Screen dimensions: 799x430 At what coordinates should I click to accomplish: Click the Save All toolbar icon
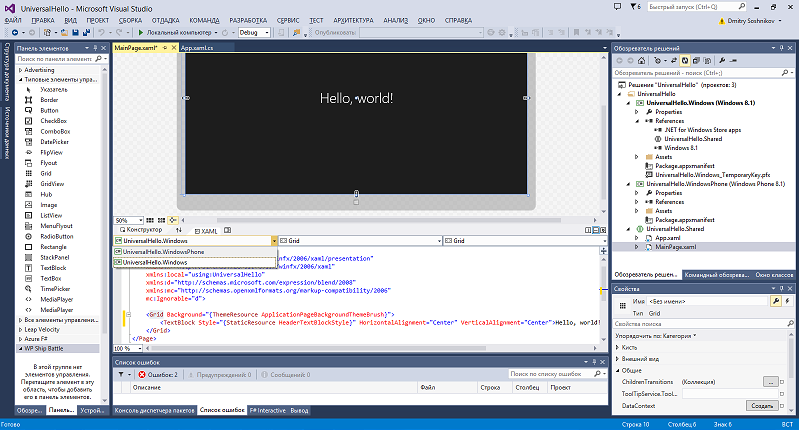[x=84, y=33]
